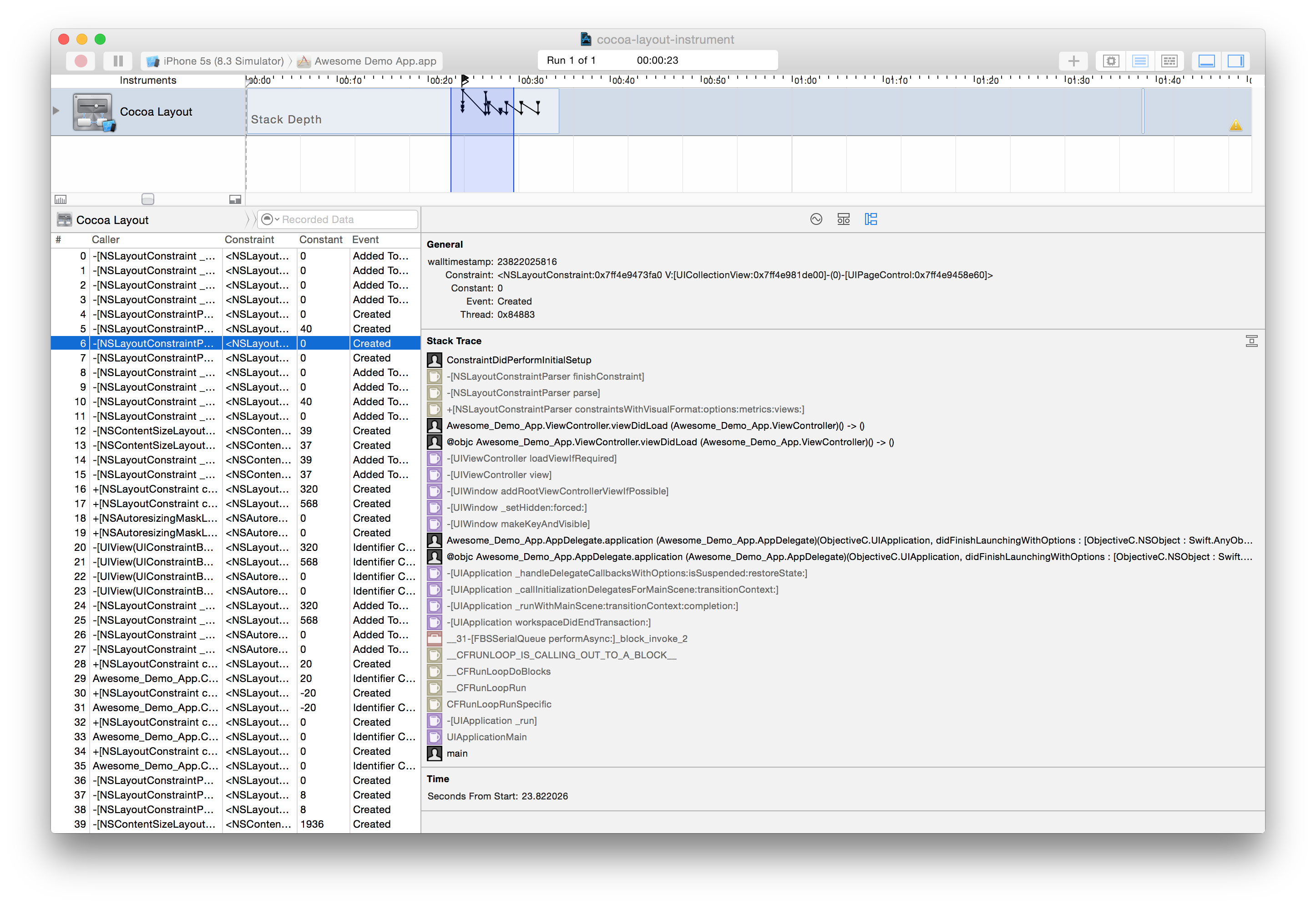
Task: Pause the recording with the pause button
Action: click(118, 61)
